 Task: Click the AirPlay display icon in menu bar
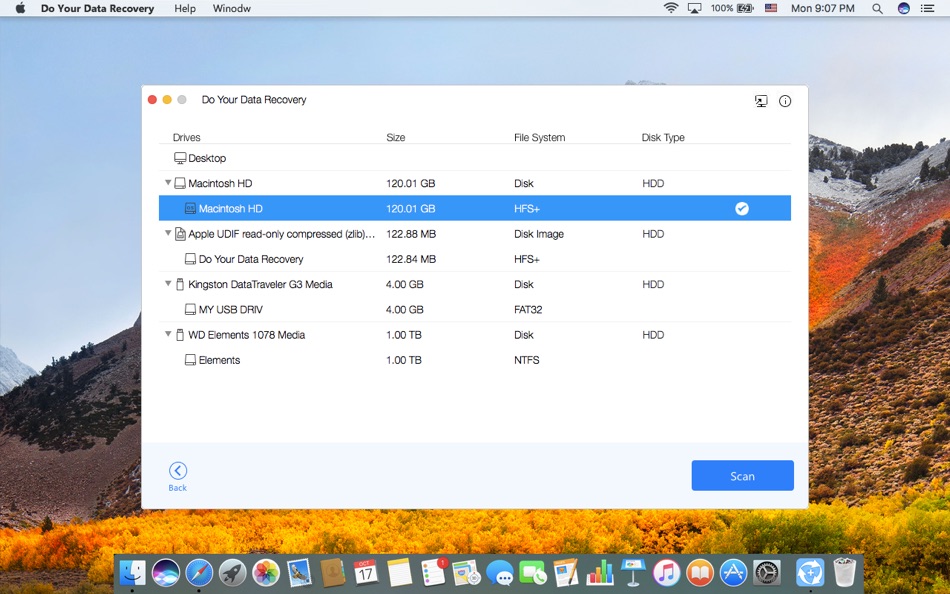(694, 8)
